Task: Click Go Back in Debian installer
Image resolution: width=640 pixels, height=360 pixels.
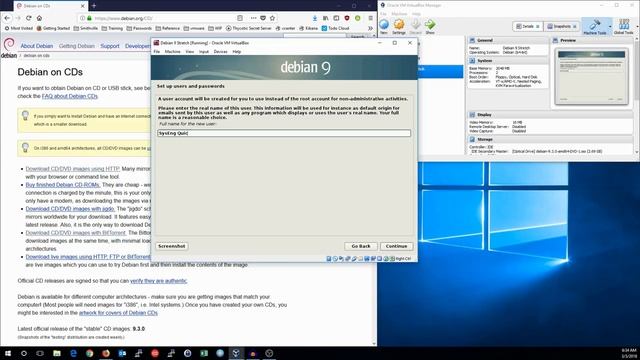Action: [361, 246]
